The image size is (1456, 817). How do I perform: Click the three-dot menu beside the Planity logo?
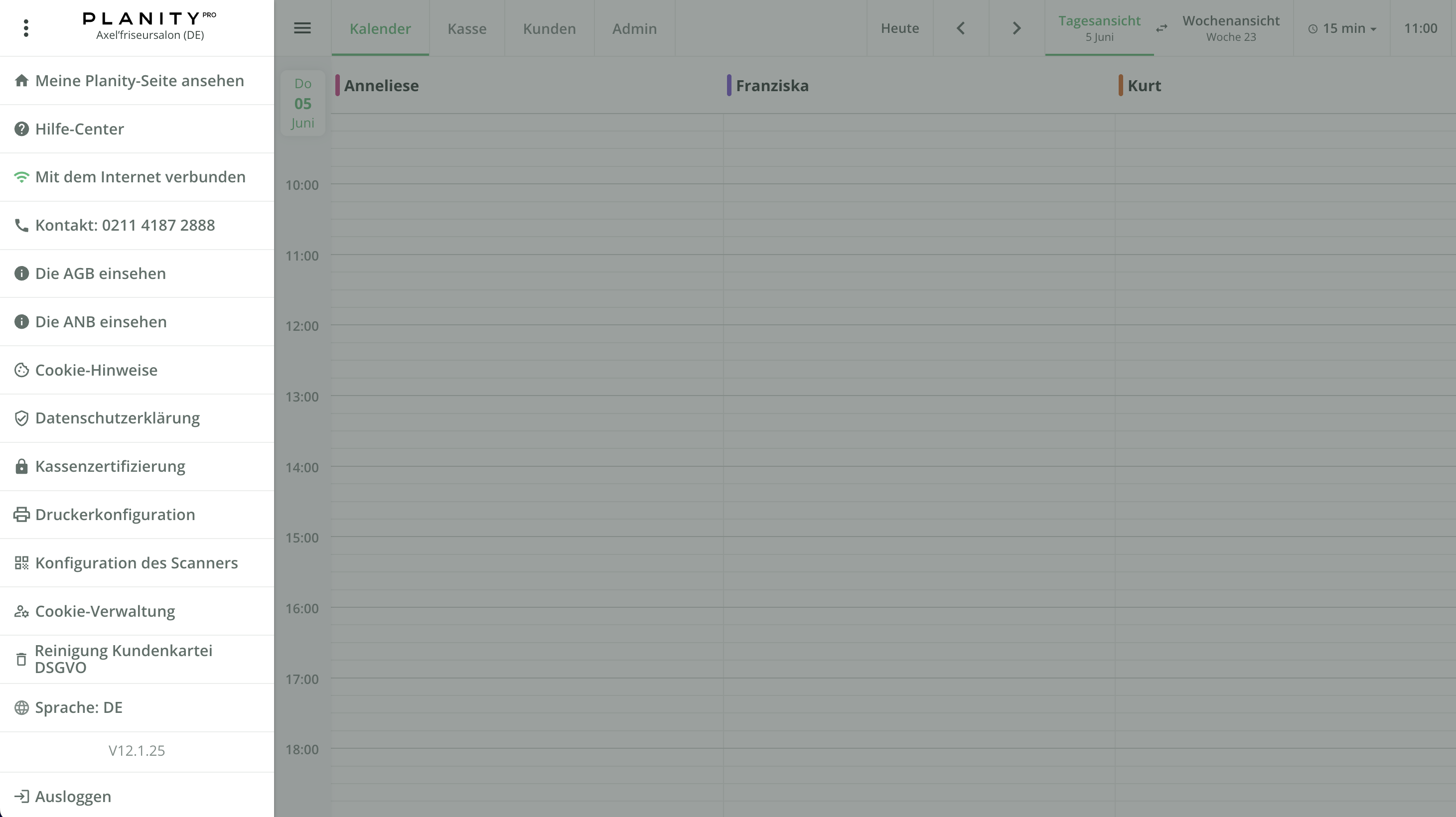tap(26, 28)
